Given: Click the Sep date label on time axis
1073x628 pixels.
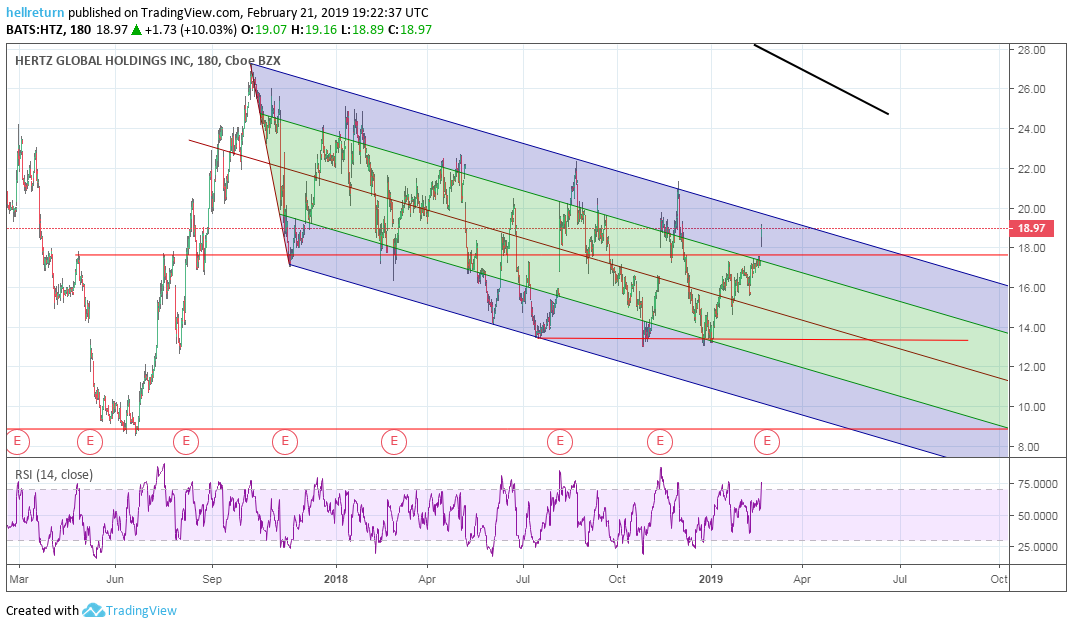Looking at the screenshot, I should [212, 579].
